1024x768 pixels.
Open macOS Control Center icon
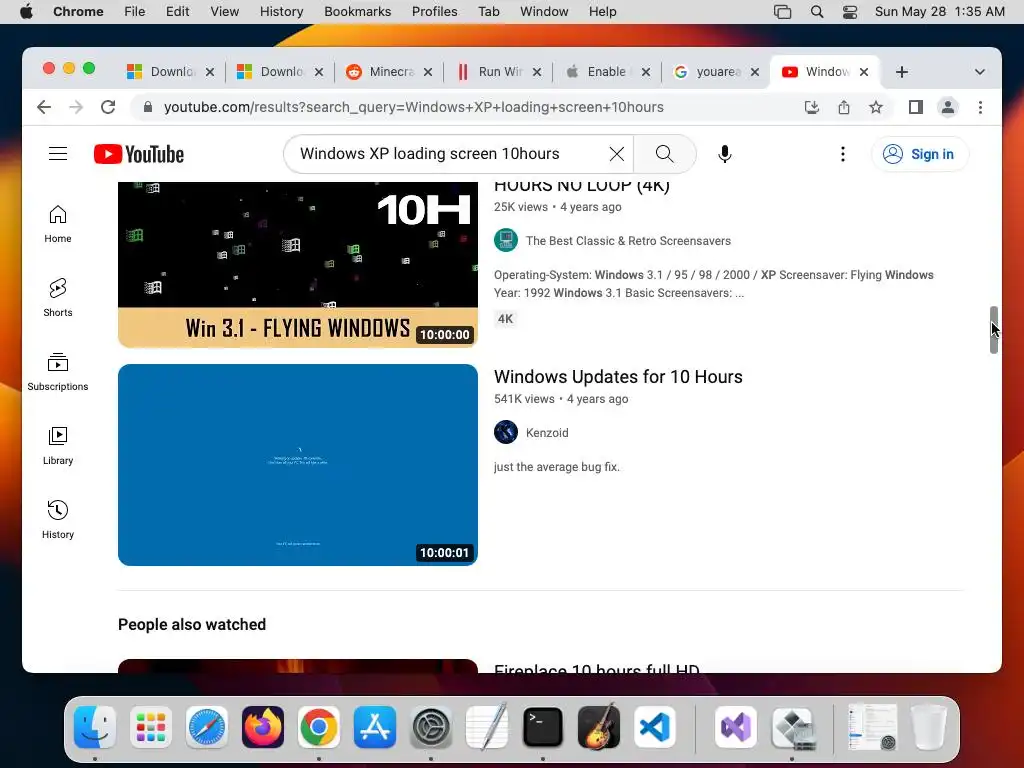[850, 12]
